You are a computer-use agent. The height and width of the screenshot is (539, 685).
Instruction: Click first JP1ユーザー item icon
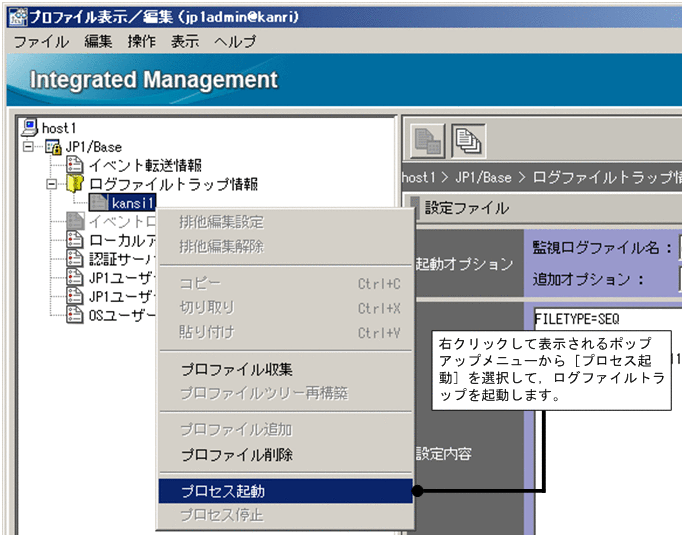point(75,277)
